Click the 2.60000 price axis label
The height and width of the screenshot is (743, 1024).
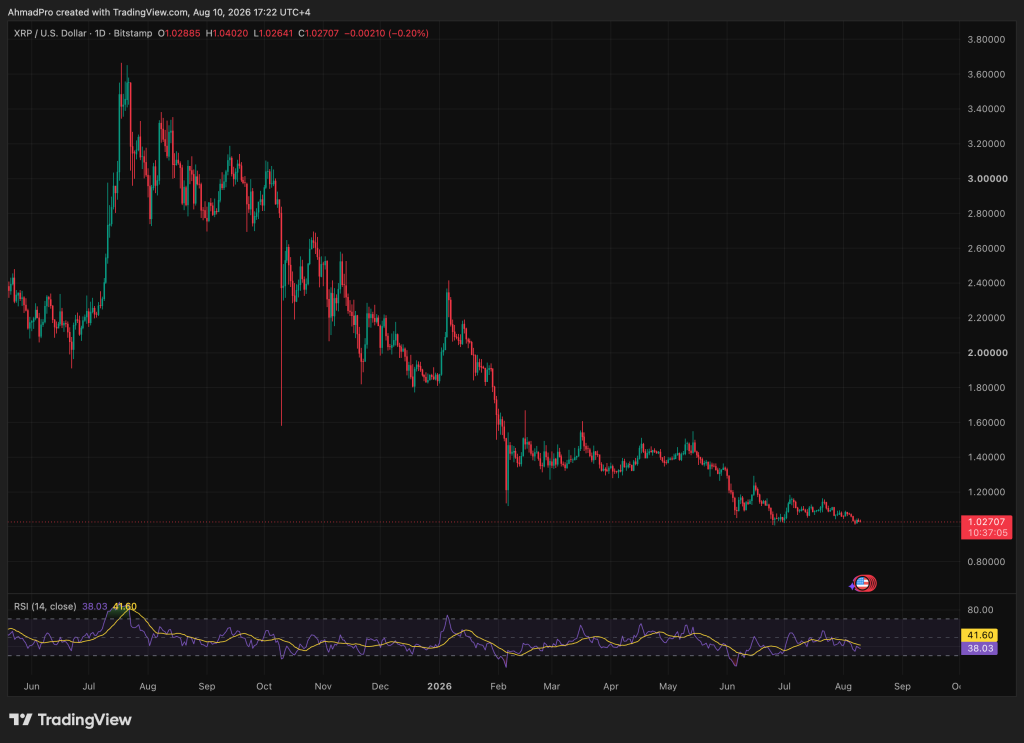[986, 248]
